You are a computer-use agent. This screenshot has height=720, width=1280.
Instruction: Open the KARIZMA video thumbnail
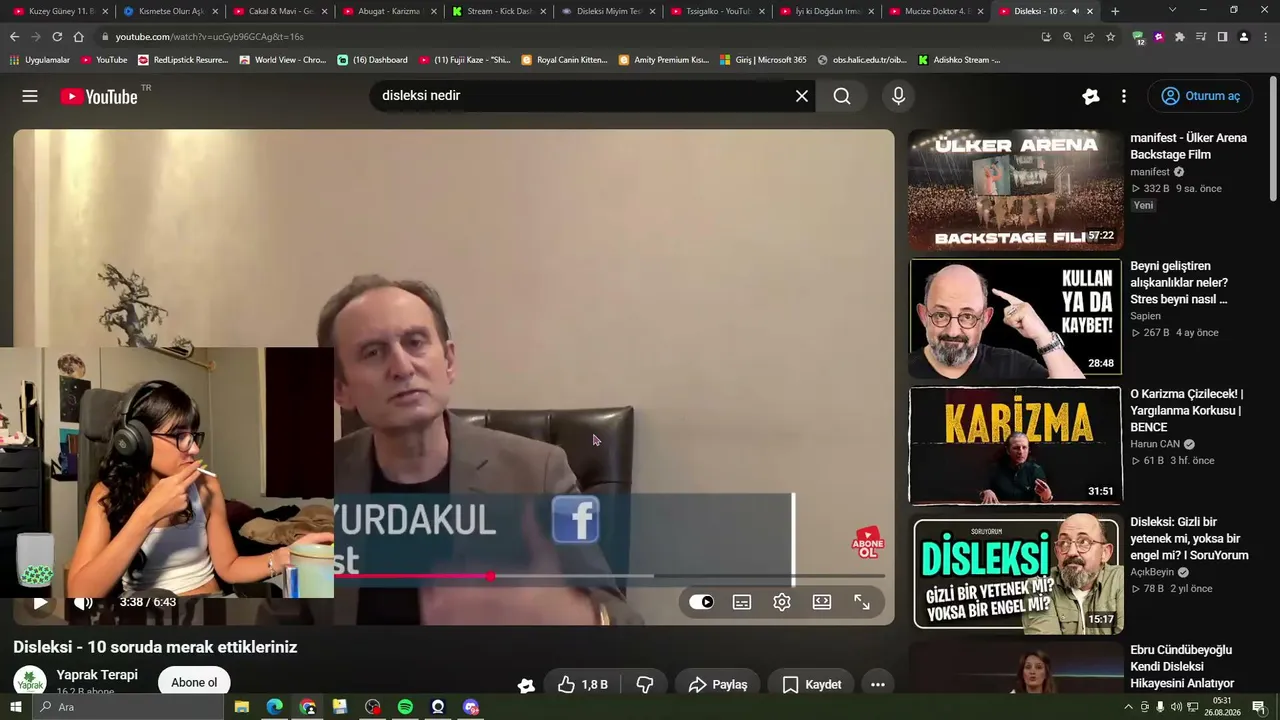(1015, 445)
